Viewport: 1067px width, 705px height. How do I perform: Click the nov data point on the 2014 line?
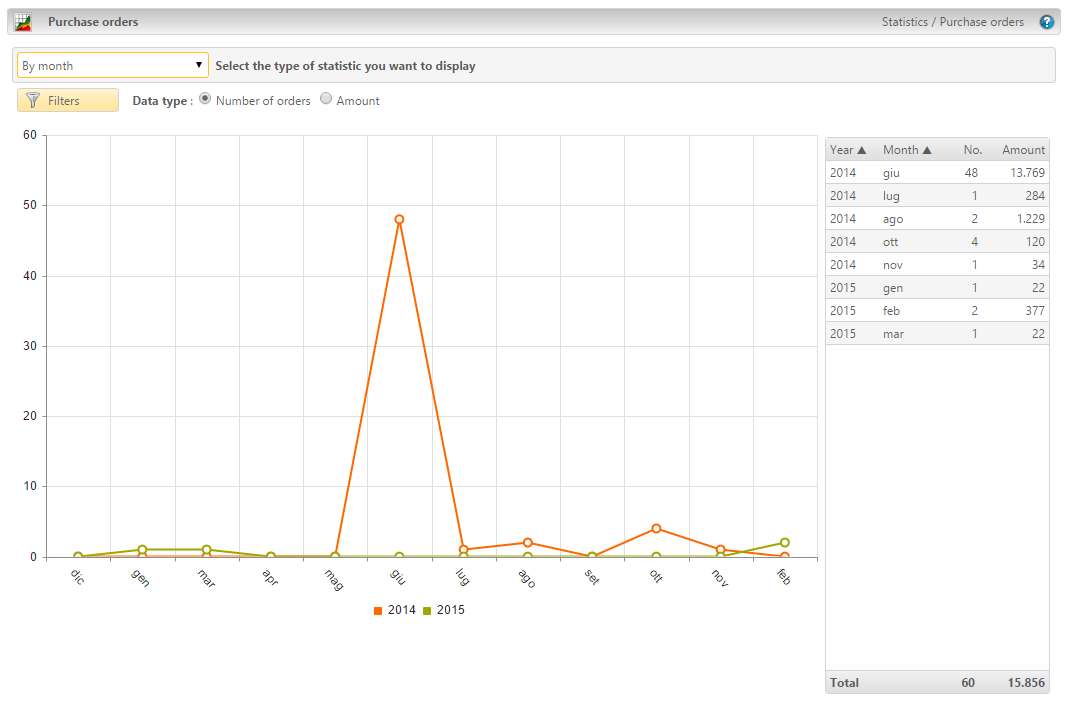coord(720,548)
